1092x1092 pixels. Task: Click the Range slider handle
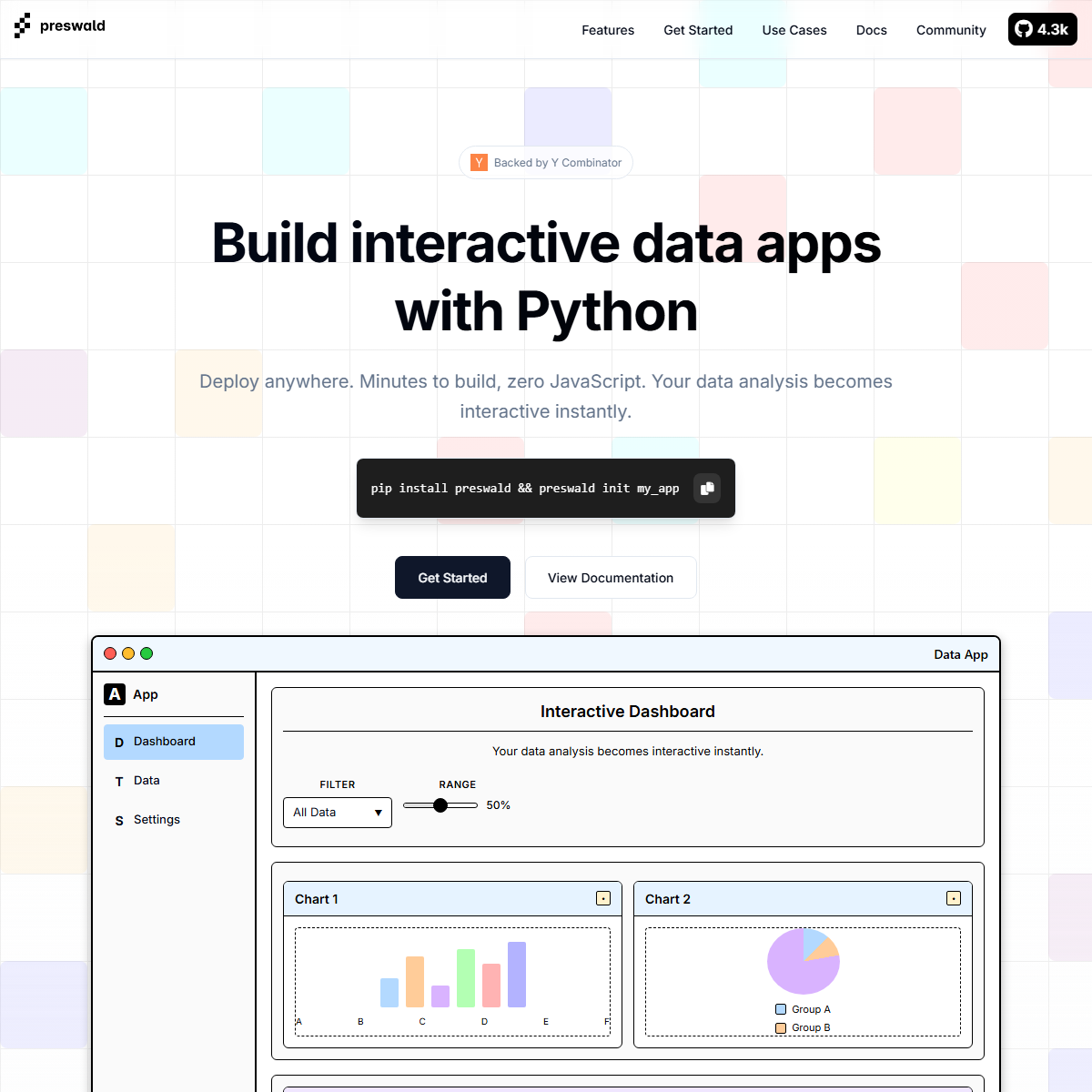(440, 805)
